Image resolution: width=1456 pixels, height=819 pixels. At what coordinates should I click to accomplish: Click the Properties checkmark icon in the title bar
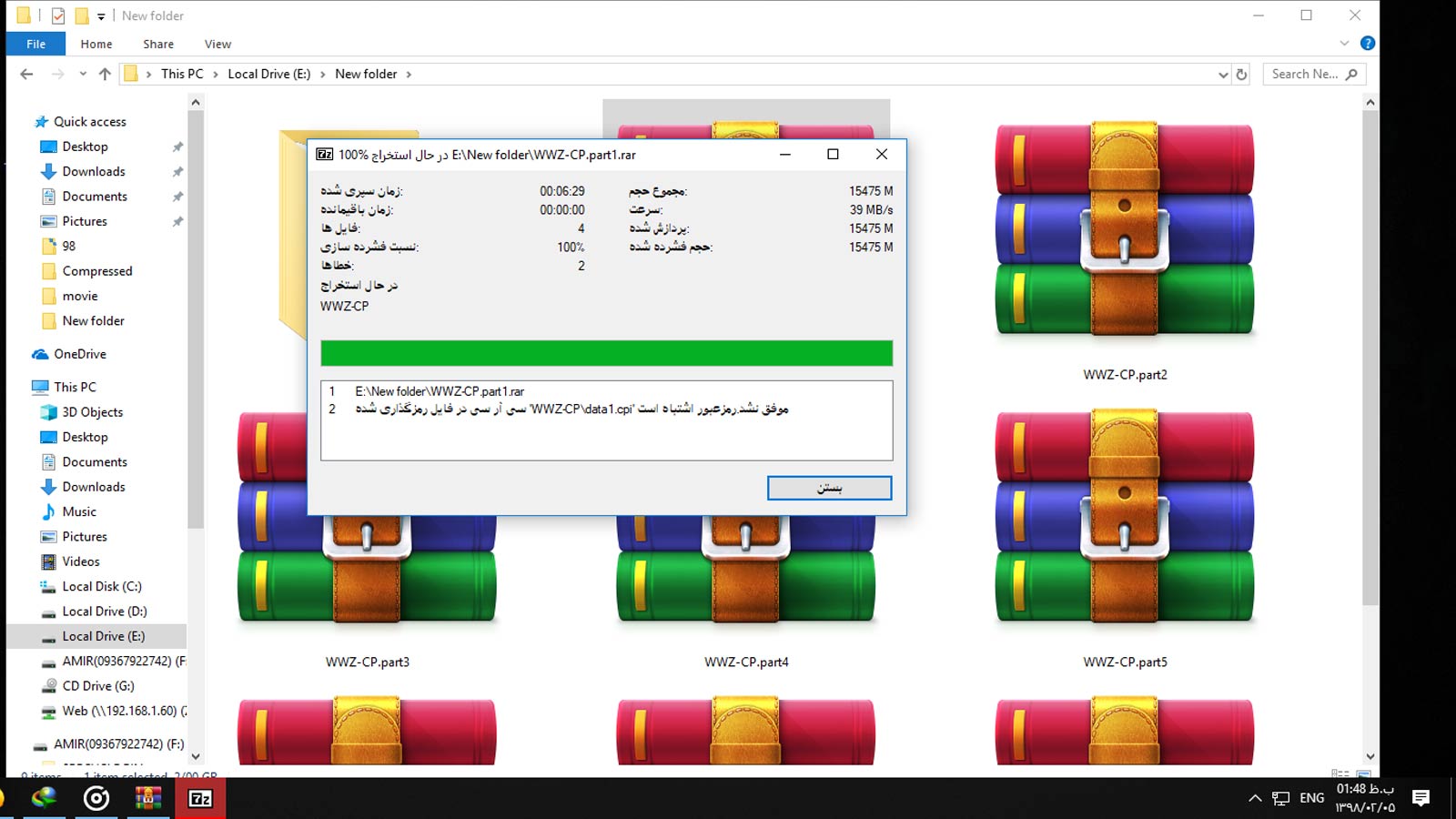(x=58, y=15)
